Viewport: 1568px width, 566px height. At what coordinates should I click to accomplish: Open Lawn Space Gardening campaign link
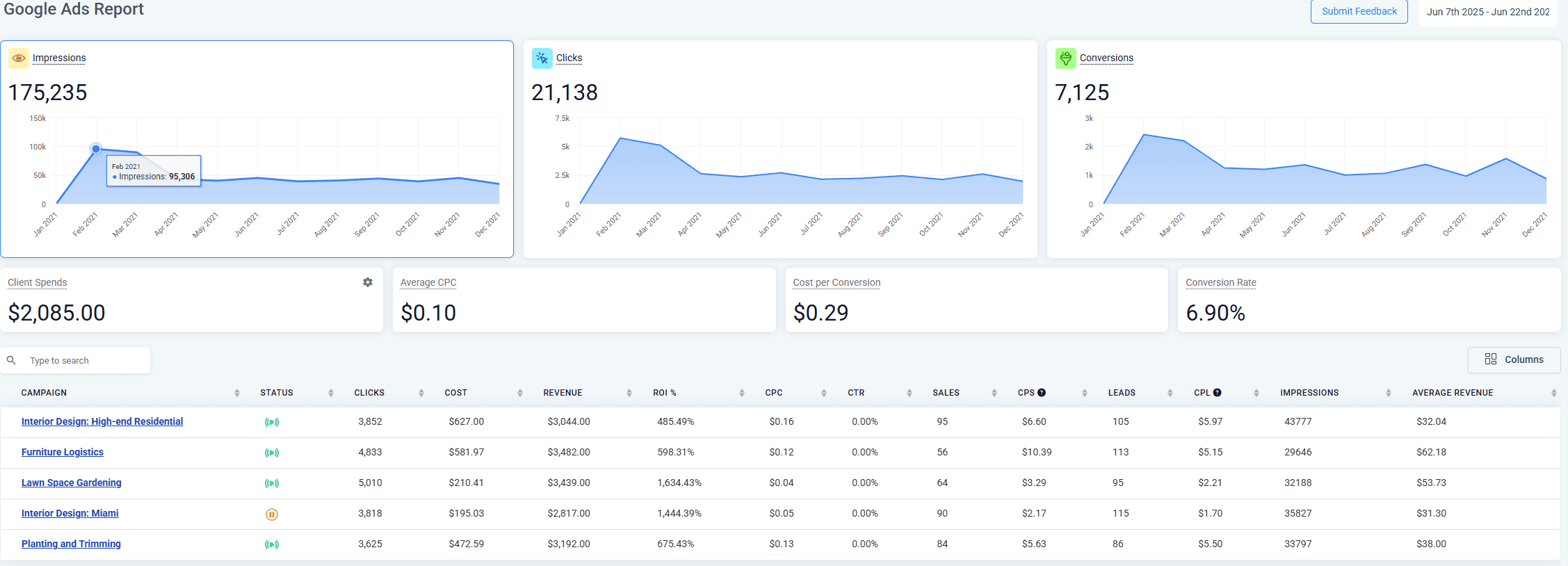click(x=72, y=483)
